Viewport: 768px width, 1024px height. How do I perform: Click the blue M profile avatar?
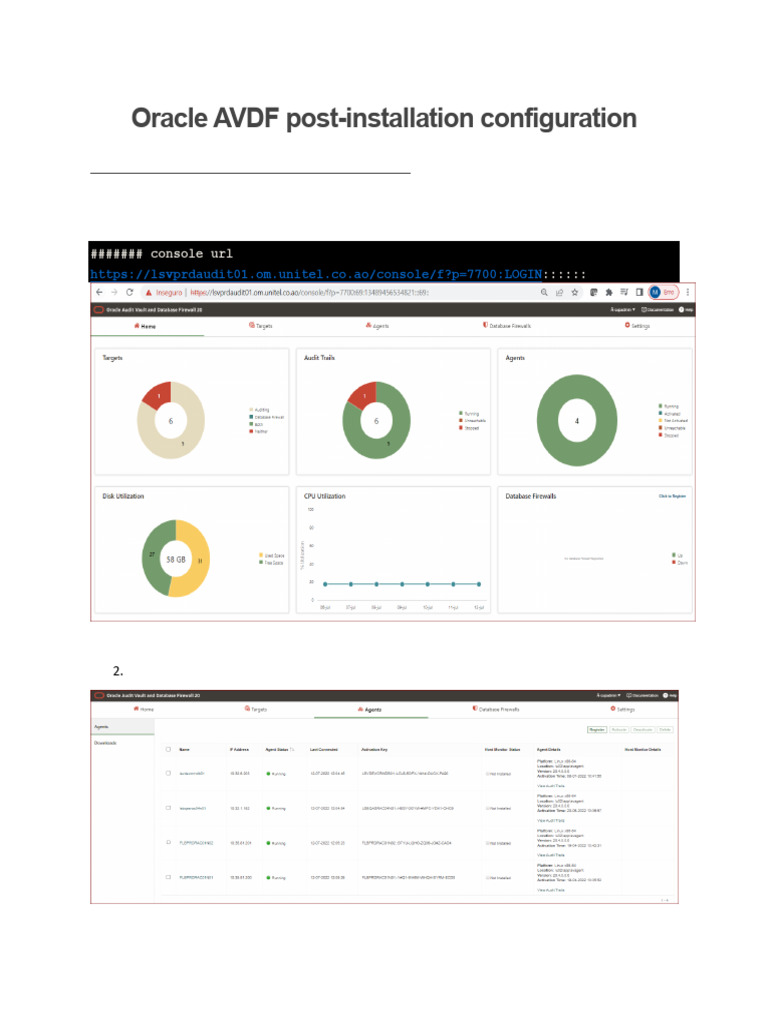click(x=655, y=293)
